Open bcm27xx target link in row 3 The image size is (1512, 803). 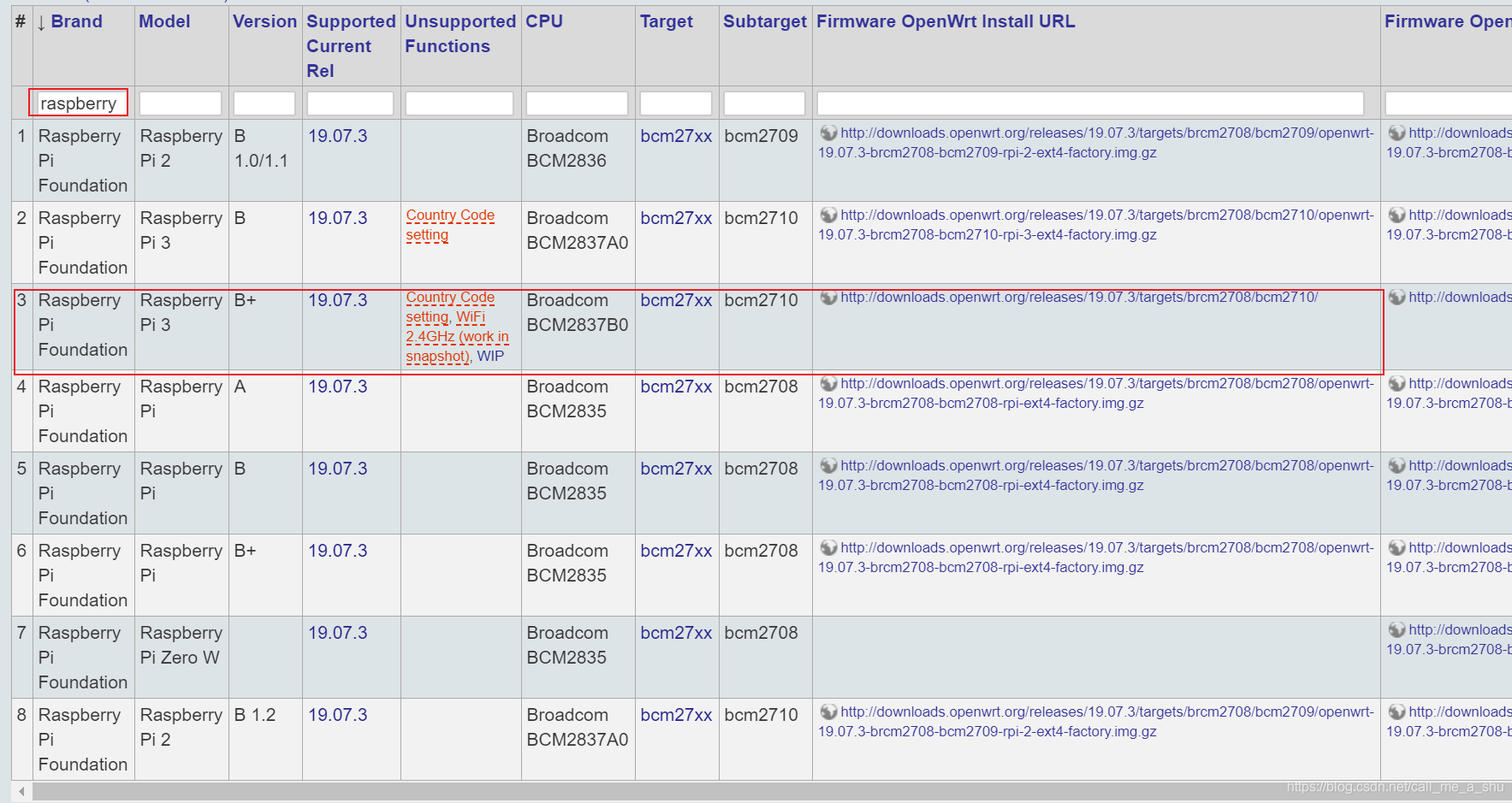[676, 300]
